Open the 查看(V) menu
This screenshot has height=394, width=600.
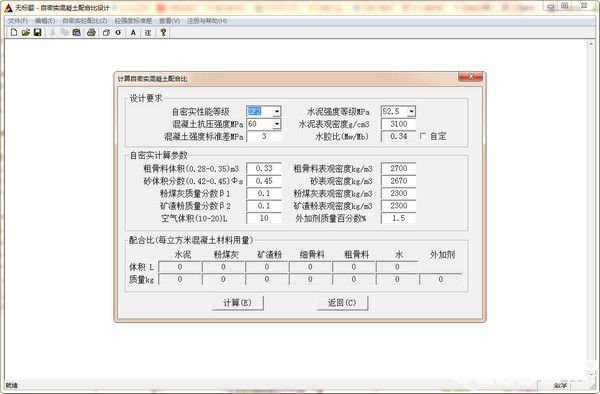tap(170, 21)
